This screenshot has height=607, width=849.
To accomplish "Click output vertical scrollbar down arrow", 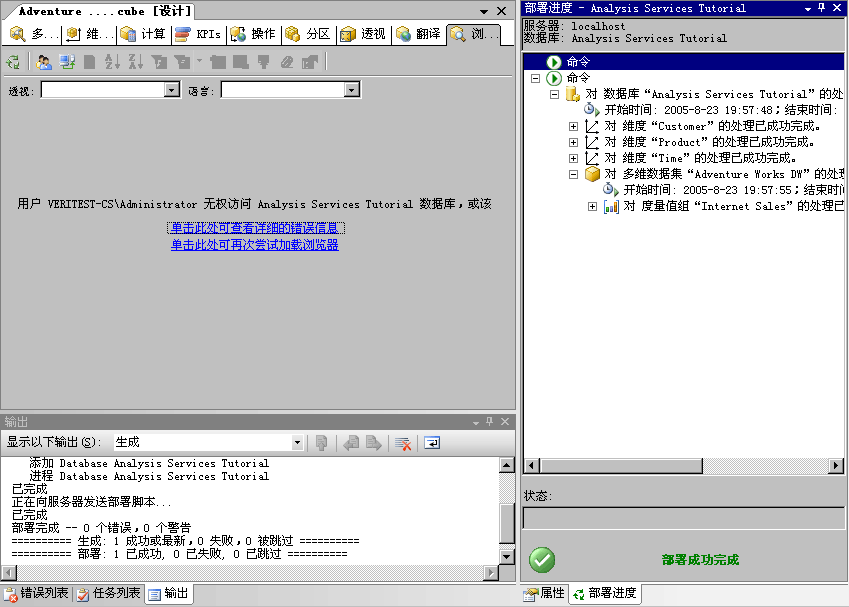I will [x=507, y=556].
